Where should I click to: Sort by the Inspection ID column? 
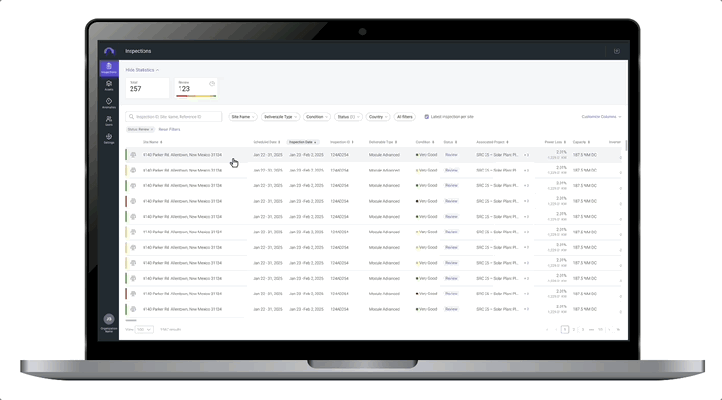click(342, 142)
